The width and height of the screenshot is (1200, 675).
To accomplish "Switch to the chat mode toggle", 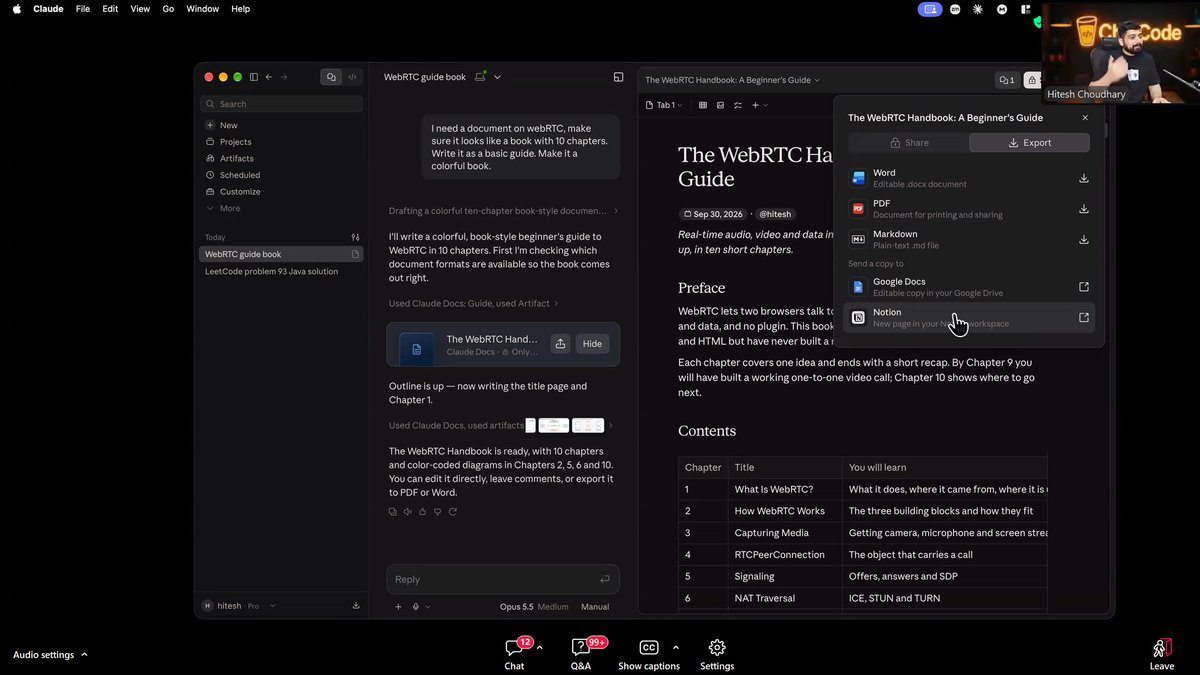I will tap(331, 77).
